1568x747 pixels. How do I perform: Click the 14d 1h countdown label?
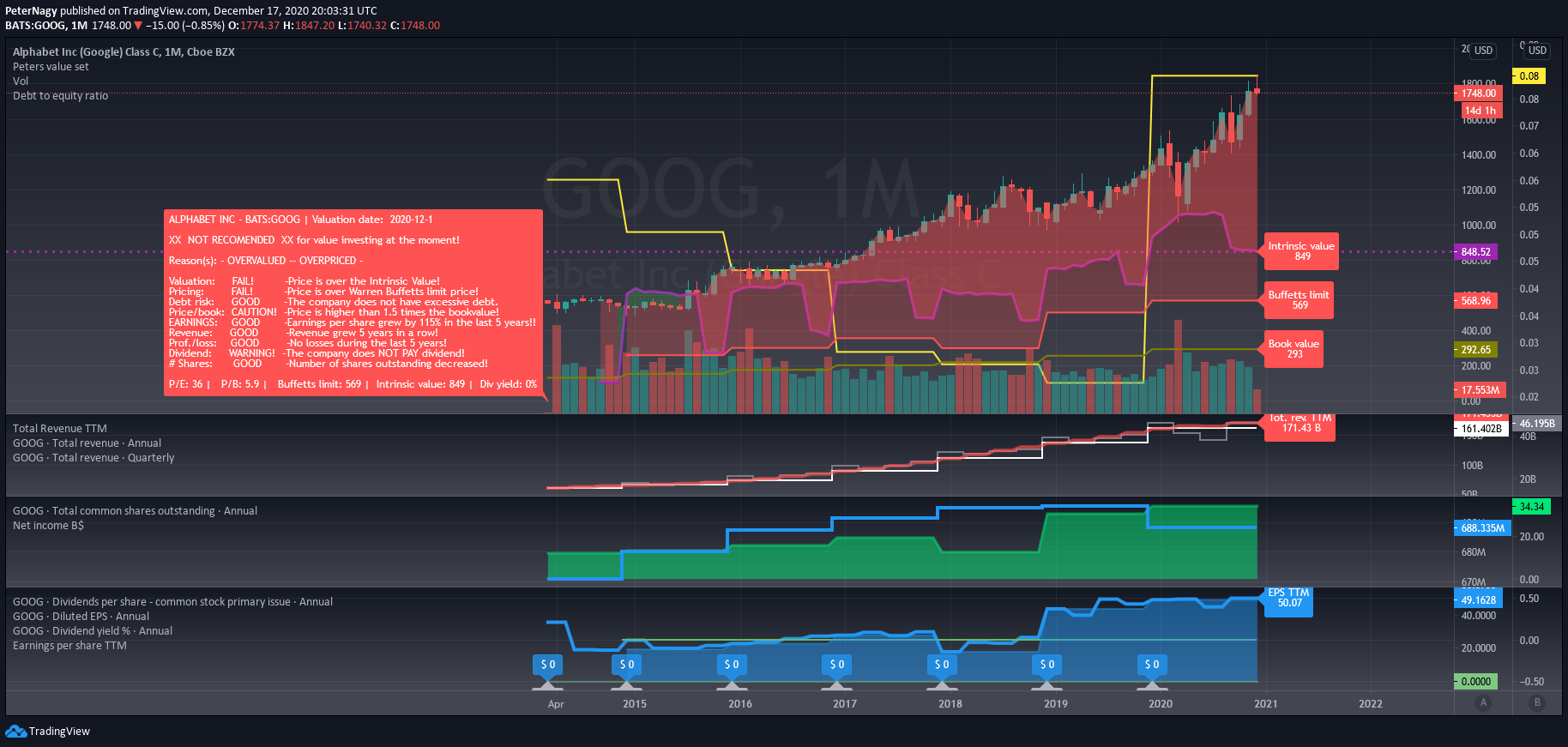1481,111
